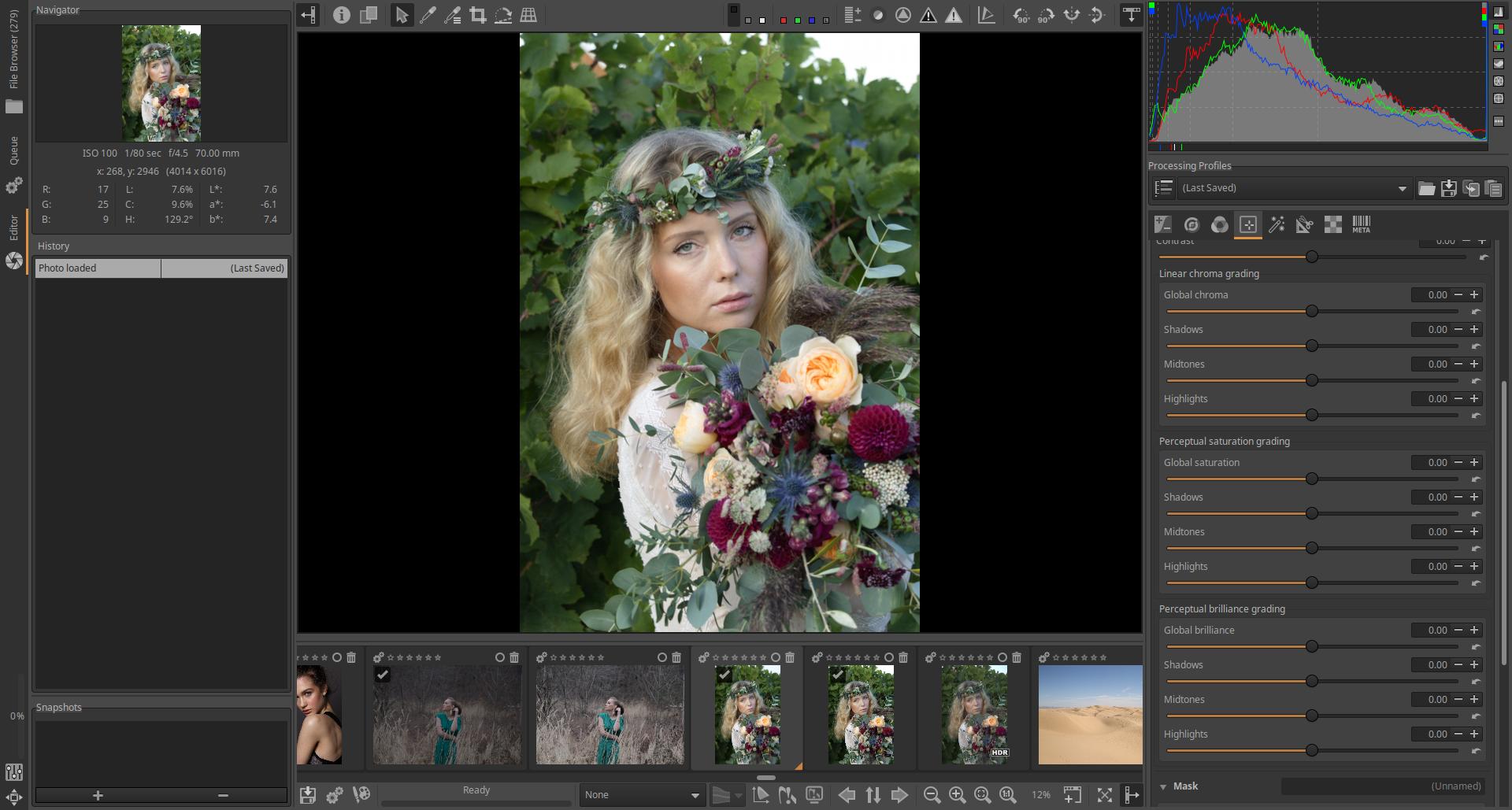Expand the Mask section

[1163, 786]
